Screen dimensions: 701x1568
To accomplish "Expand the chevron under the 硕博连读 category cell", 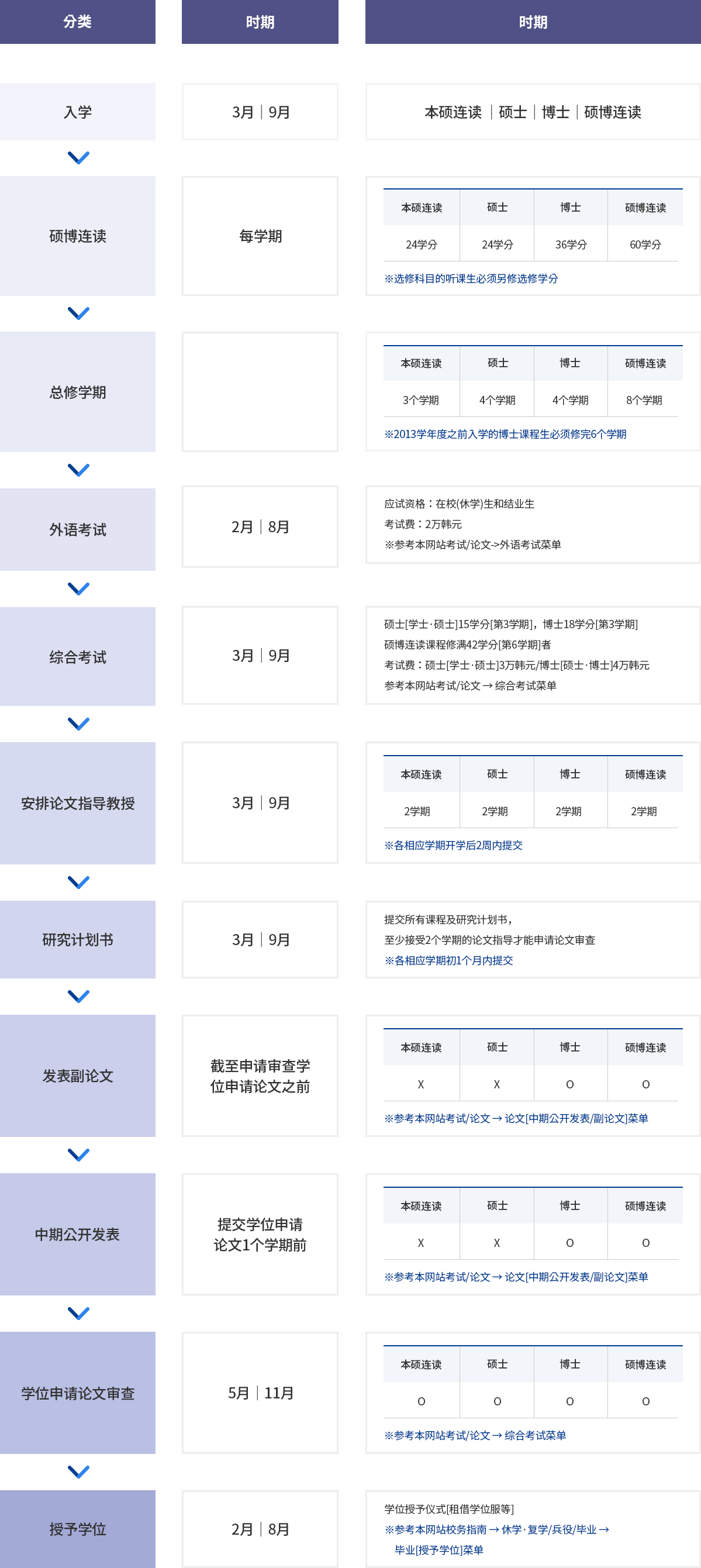I will [78, 313].
